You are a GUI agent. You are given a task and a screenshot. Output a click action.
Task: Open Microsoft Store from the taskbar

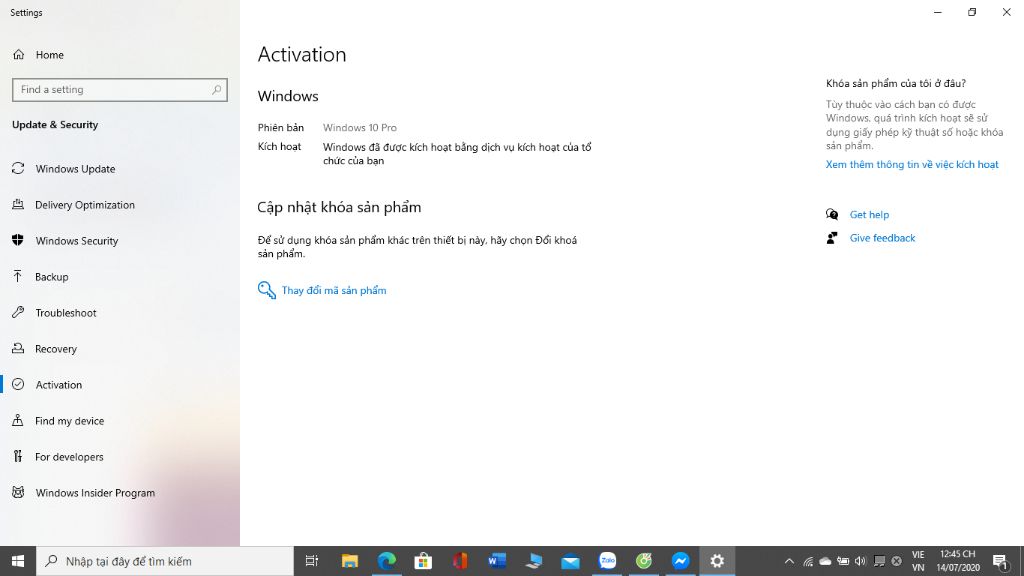423,561
